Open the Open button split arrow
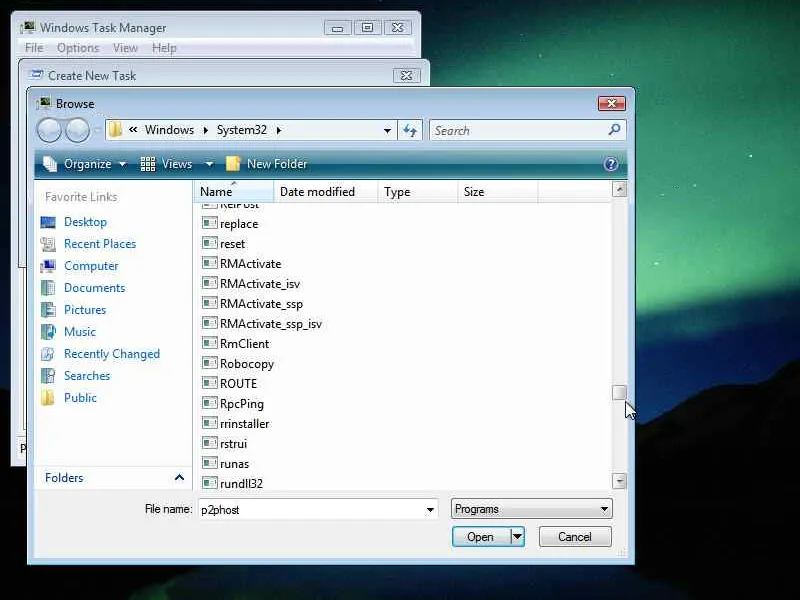The width and height of the screenshot is (800, 600). pos(517,537)
